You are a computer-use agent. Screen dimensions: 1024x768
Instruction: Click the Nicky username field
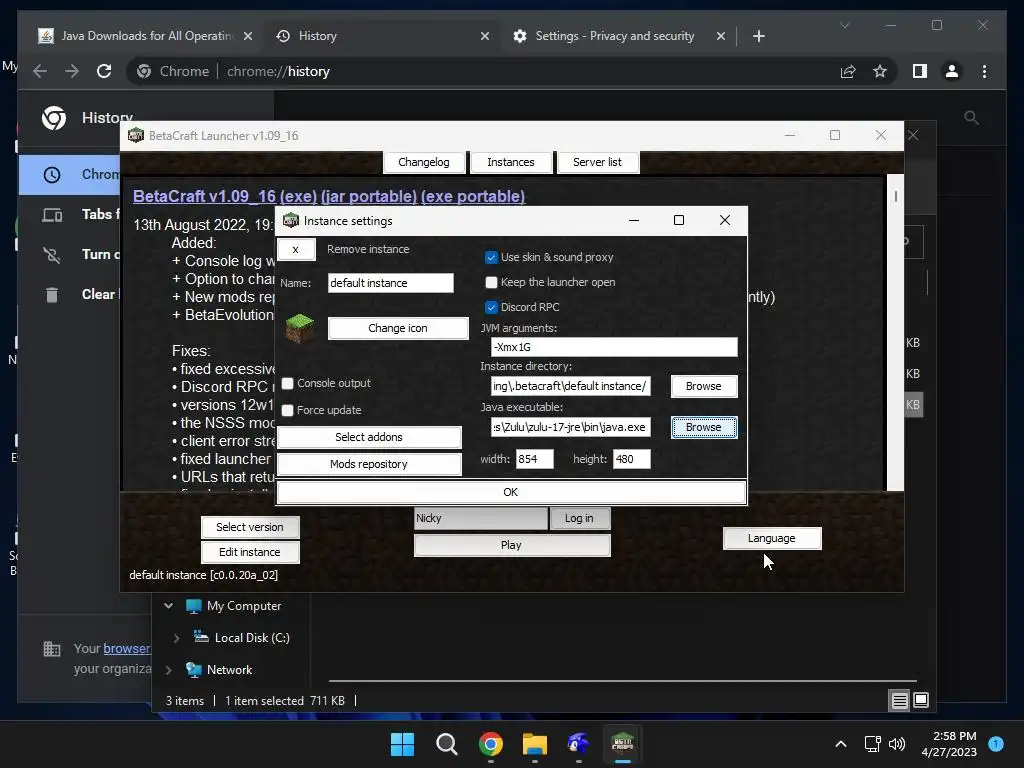point(481,518)
